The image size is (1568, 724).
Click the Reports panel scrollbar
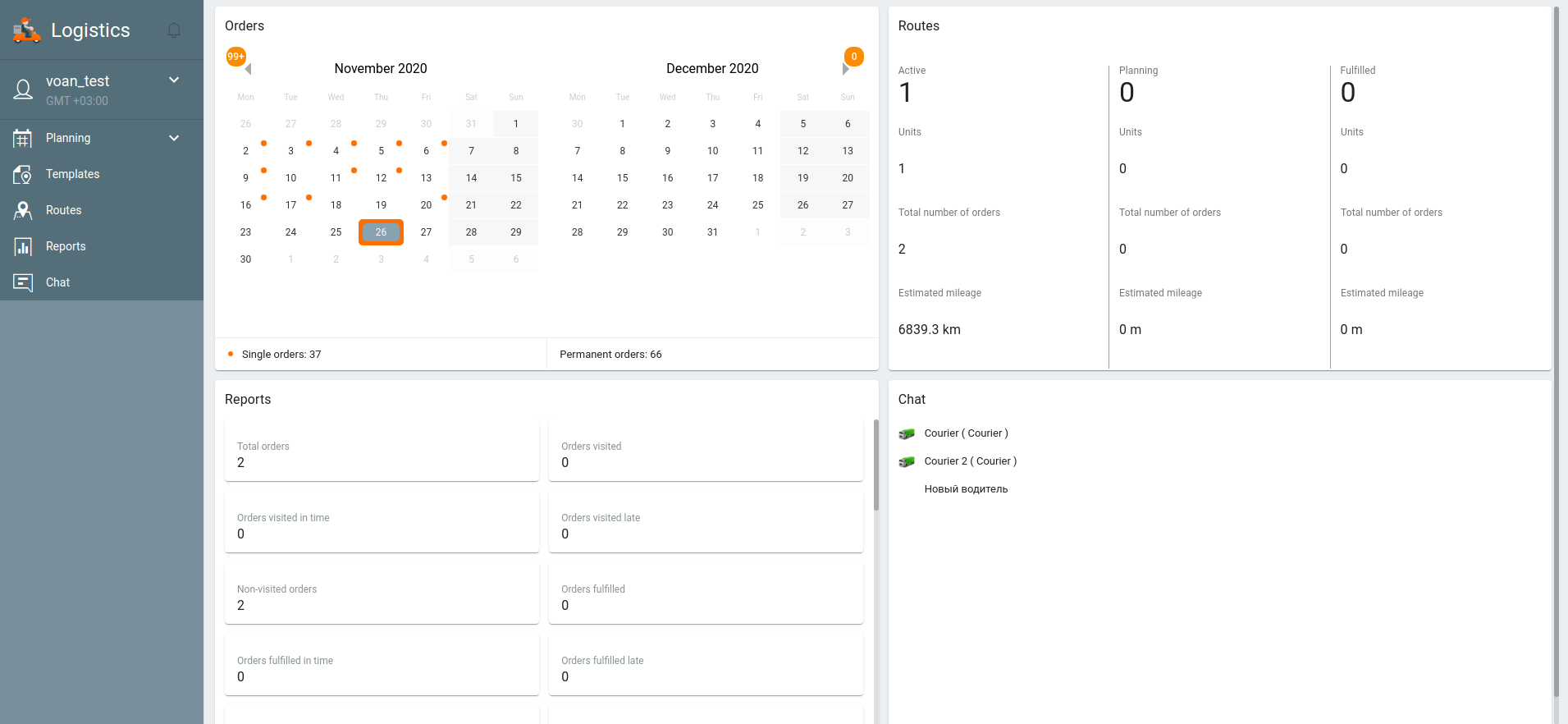click(875, 465)
